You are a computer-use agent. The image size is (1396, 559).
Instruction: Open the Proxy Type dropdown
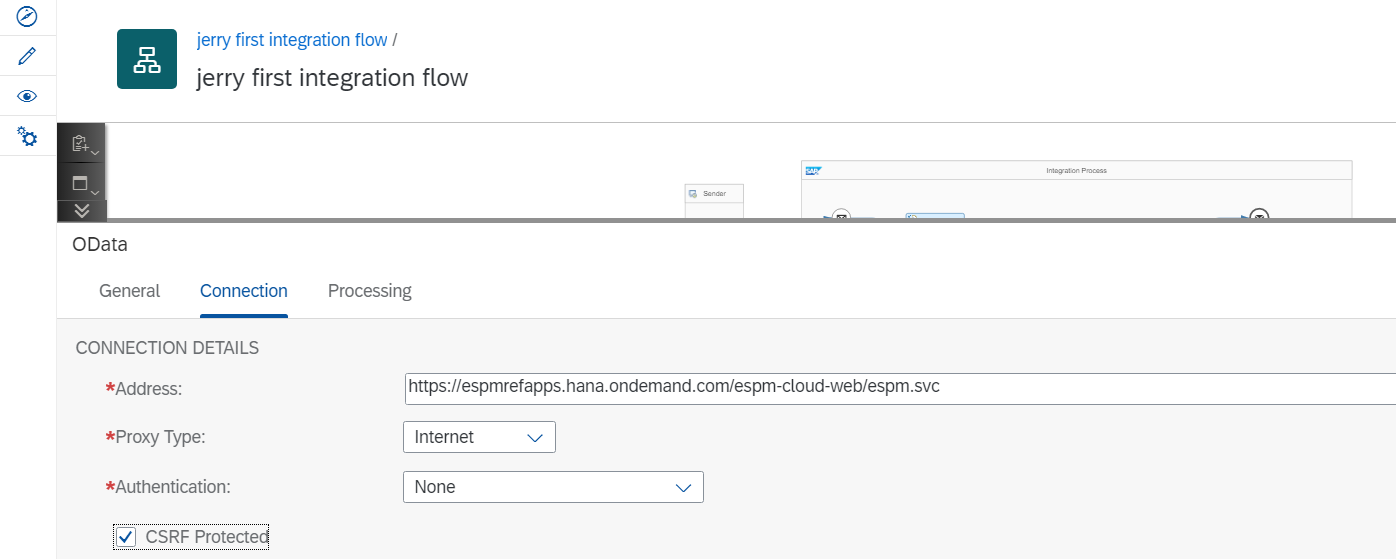[x=479, y=437]
